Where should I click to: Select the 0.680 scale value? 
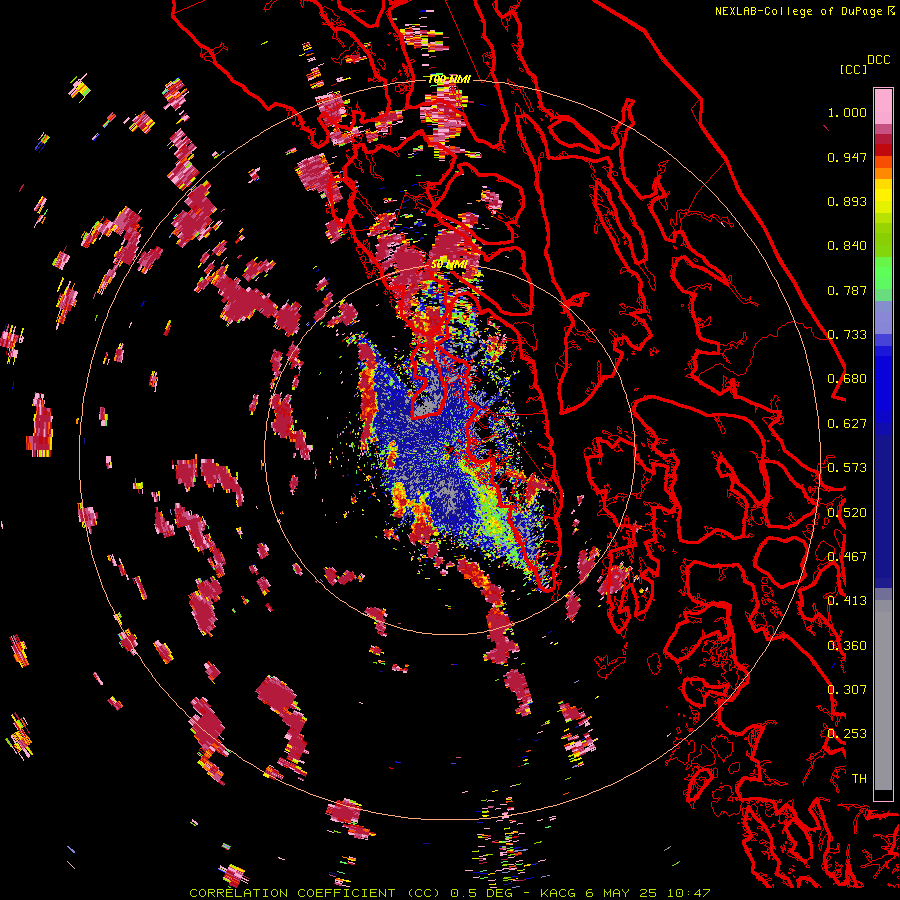click(x=847, y=379)
